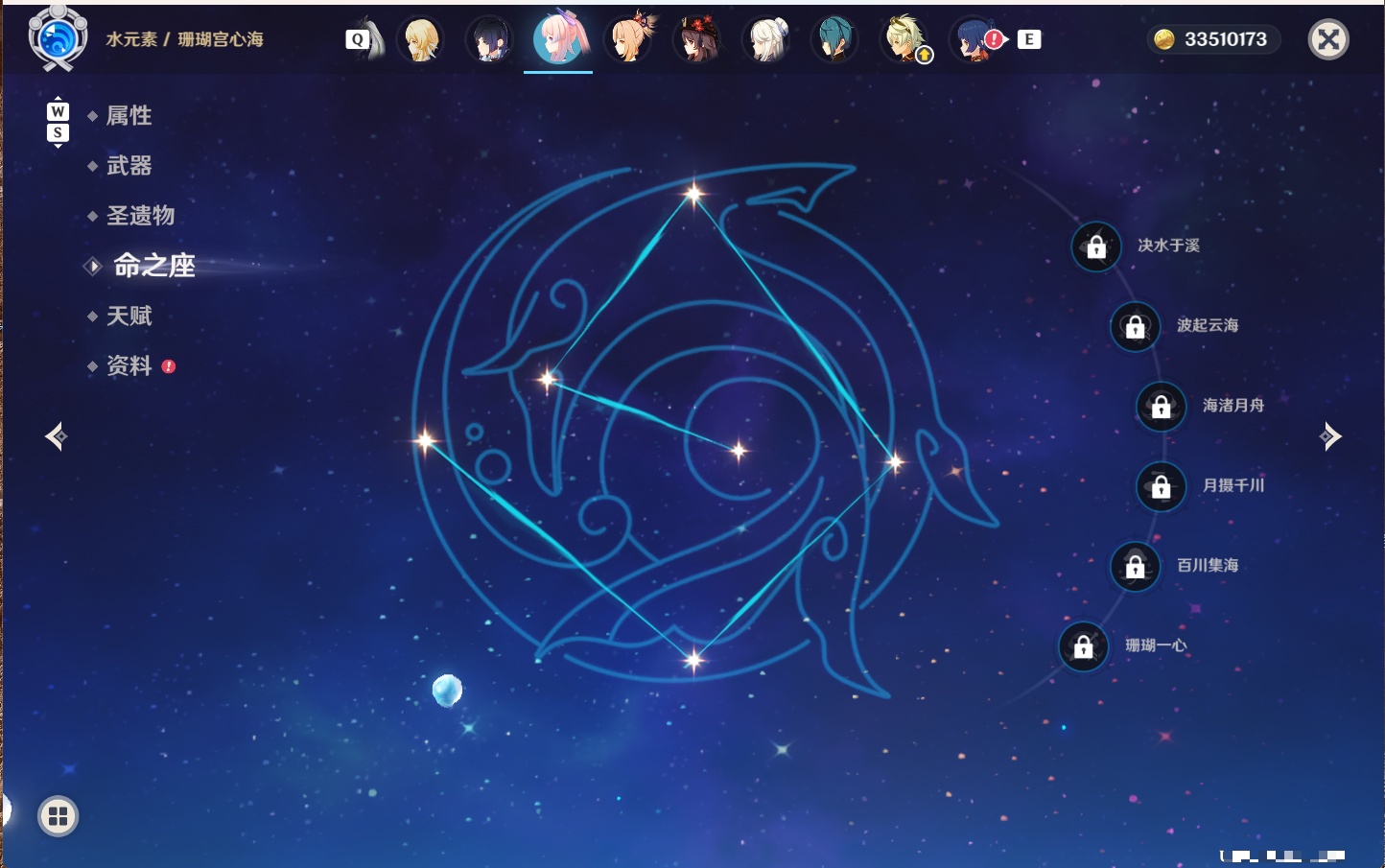The height and width of the screenshot is (868, 1385).
Task: Select the teal-haired character avatar
Action: pyautogui.click(x=834, y=39)
